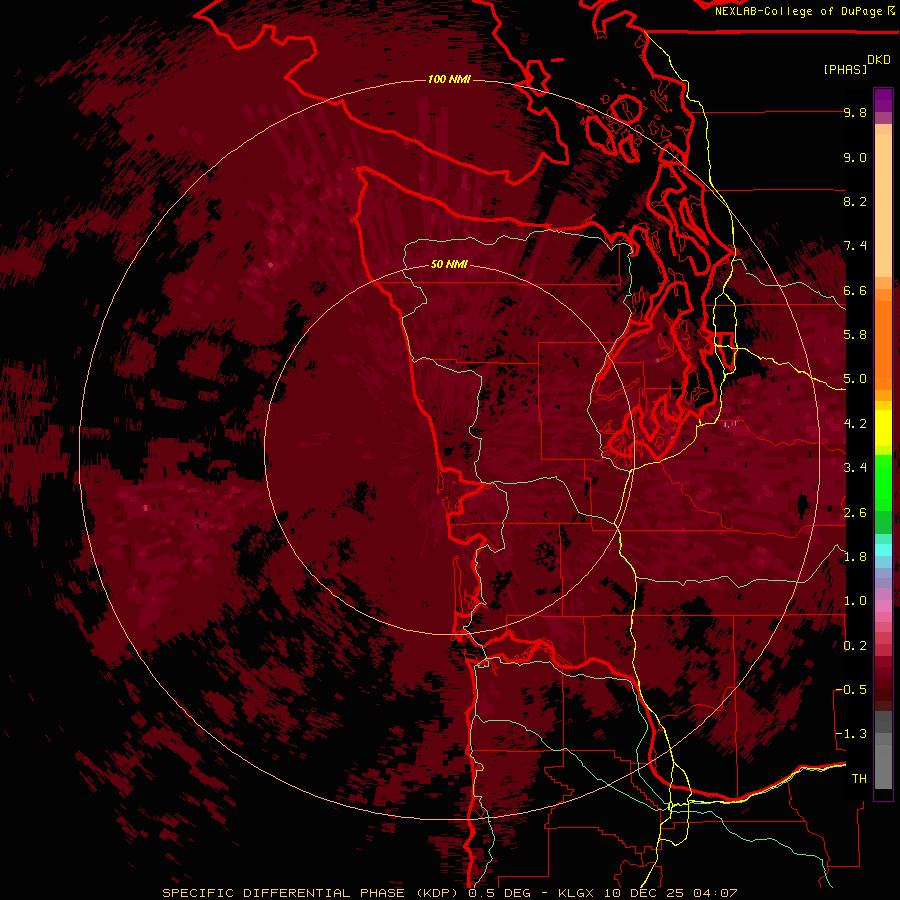Click the 4.2 scale value

pyautogui.click(x=855, y=424)
